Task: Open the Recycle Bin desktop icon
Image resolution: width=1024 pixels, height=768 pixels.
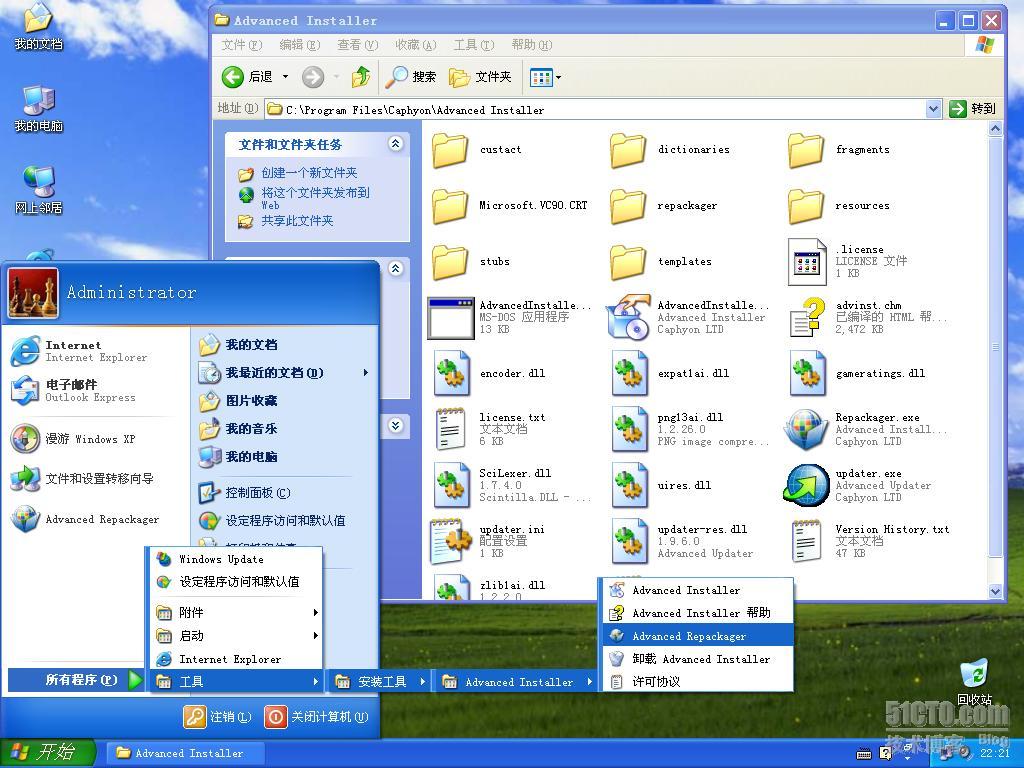Action: (974, 681)
